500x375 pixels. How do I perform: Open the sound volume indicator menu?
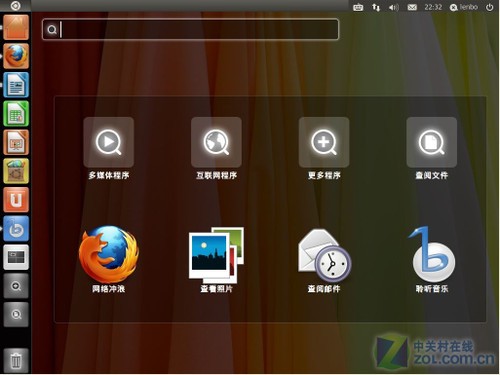394,7
